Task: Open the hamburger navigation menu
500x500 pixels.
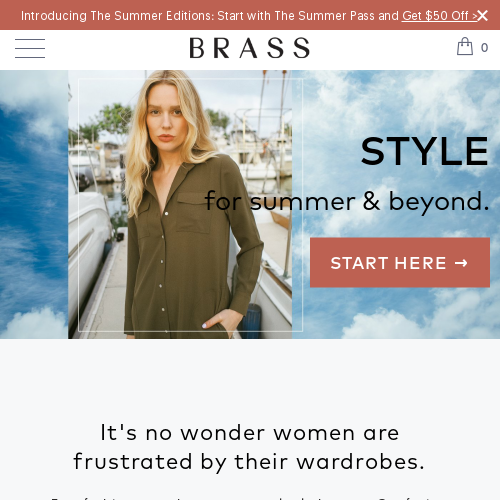Action: tap(30, 48)
